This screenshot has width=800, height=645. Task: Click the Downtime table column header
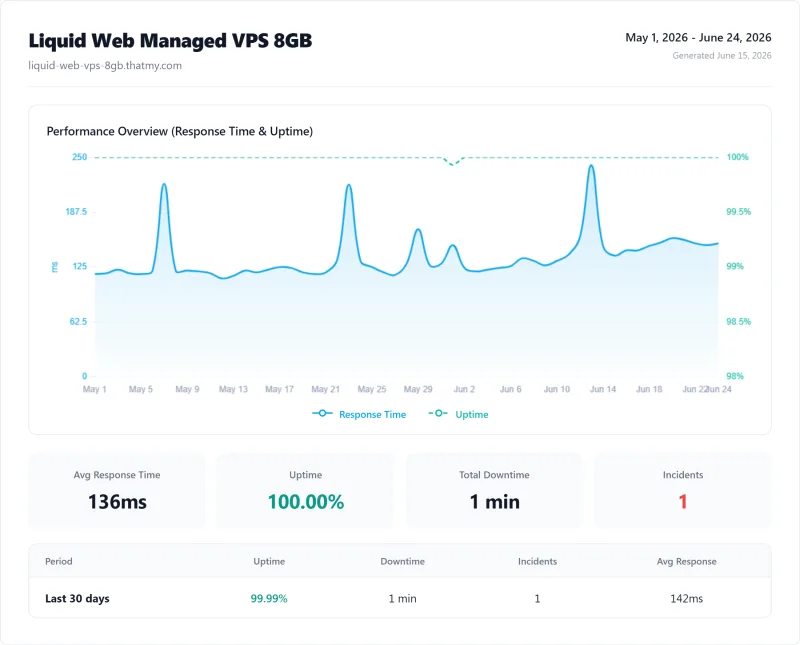(x=402, y=561)
